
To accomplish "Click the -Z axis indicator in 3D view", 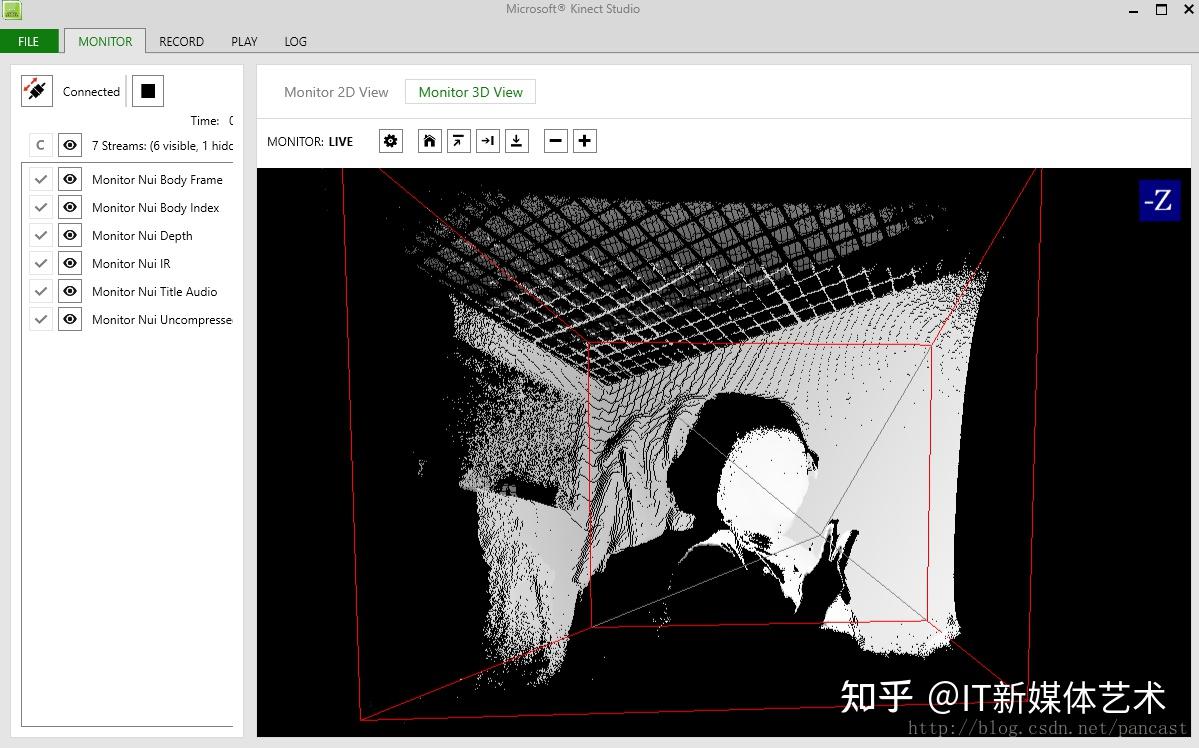I will coord(1159,200).
